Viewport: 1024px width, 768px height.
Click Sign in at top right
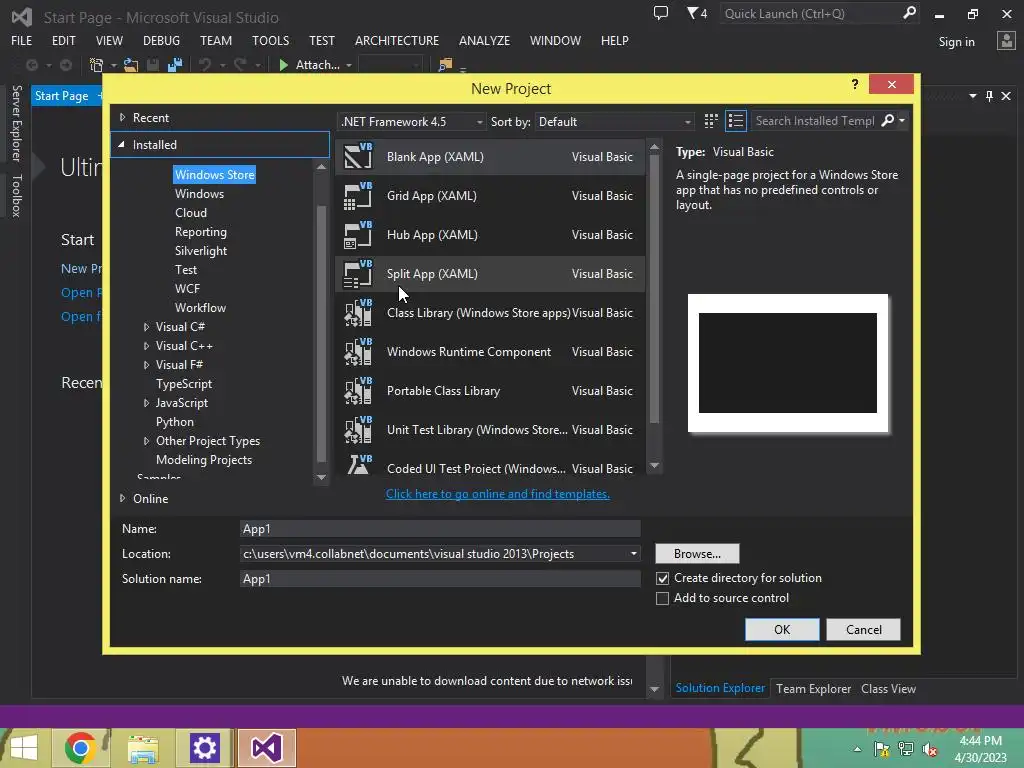[x=956, y=42]
